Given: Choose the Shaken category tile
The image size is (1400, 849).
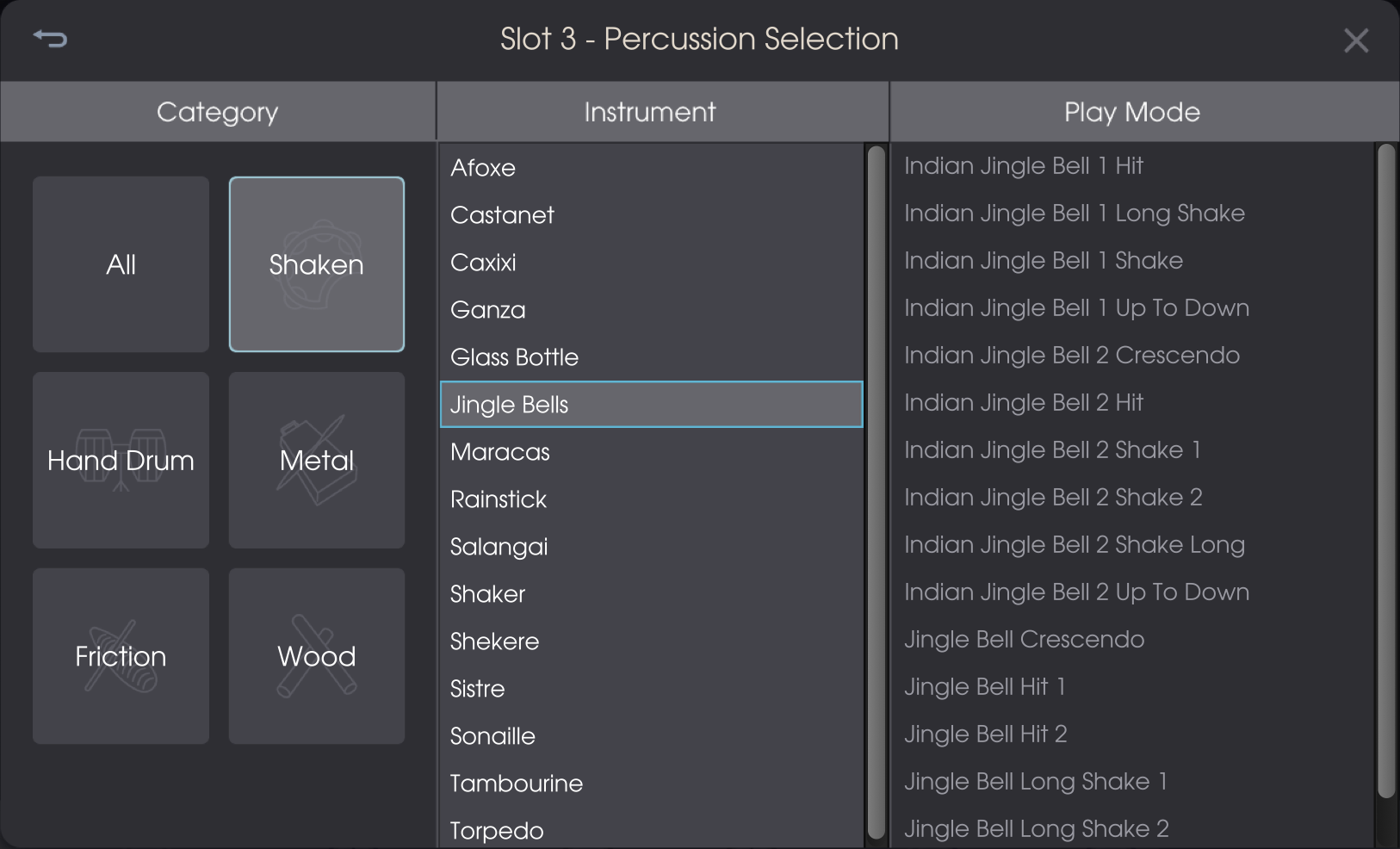Looking at the screenshot, I should [x=317, y=264].
